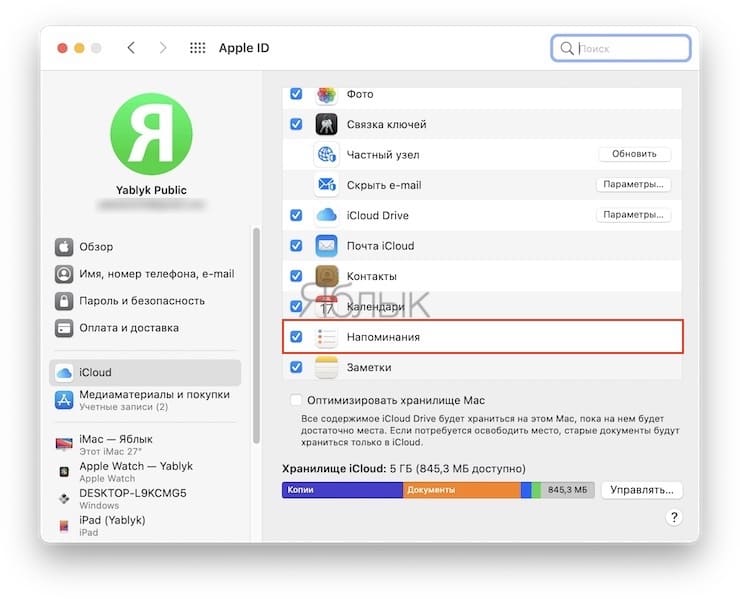
Task: Click the Скрыть e-mail envelope icon
Action: [326, 185]
